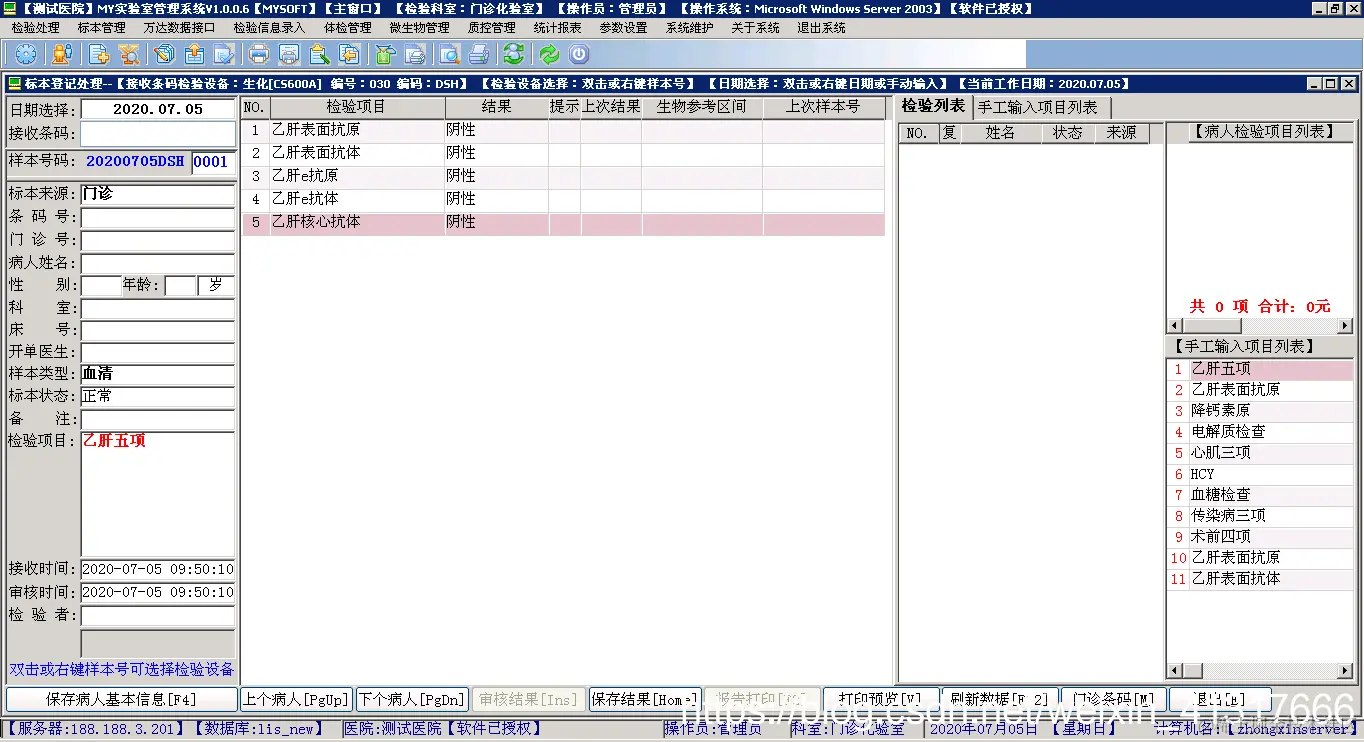The height and width of the screenshot is (742, 1364).
Task: Select the 乙肝表面抗原 row in results table
Action: (x=564, y=130)
